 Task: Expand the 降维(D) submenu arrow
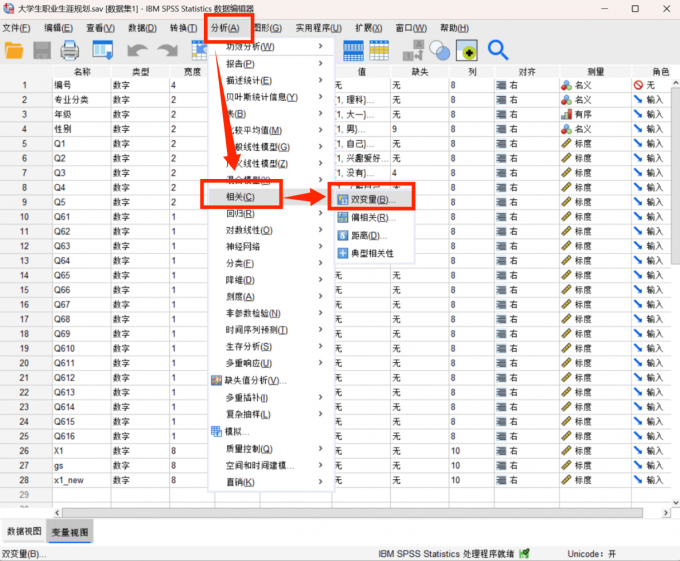320,280
